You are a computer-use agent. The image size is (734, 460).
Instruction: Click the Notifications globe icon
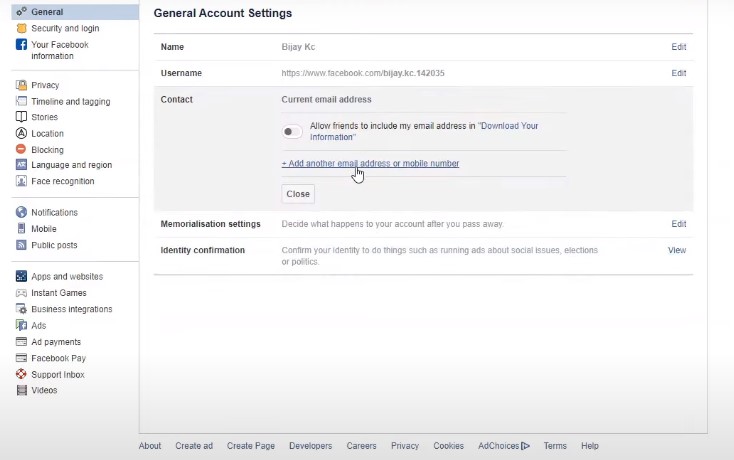click(22, 212)
